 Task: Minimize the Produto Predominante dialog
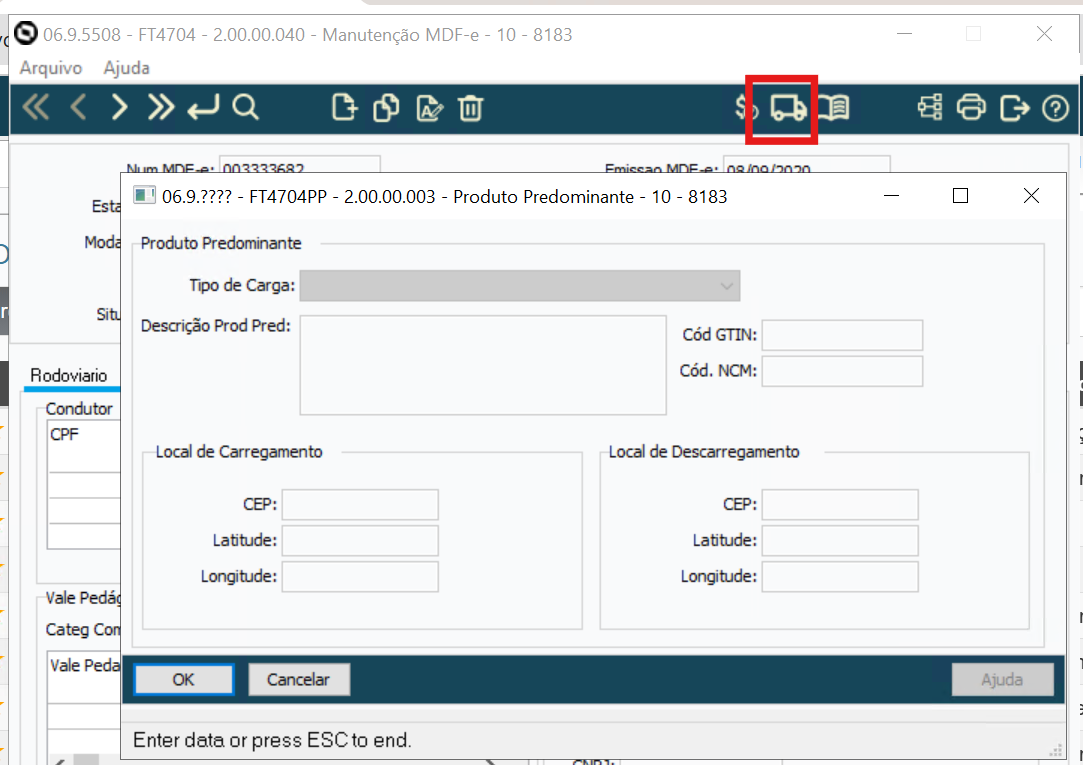point(892,196)
